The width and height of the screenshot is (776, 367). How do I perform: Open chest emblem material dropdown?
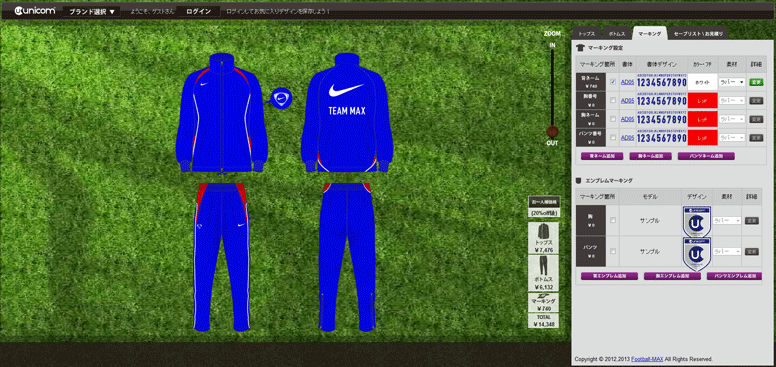727,221
